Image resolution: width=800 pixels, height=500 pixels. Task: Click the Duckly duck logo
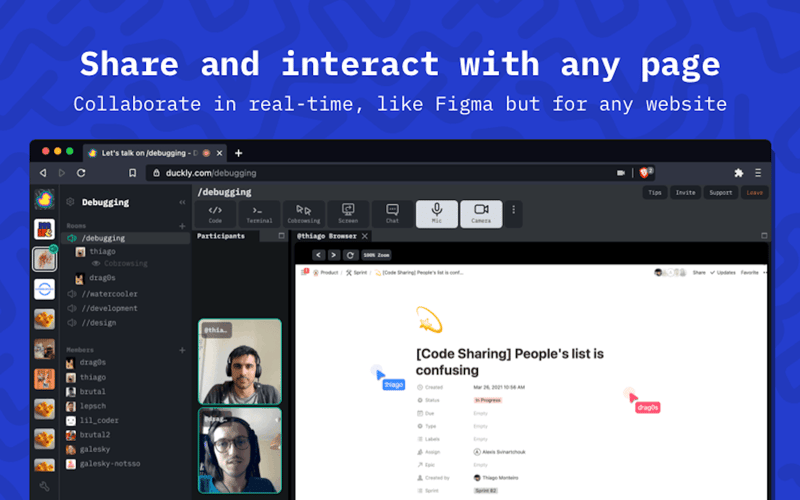click(44, 199)
